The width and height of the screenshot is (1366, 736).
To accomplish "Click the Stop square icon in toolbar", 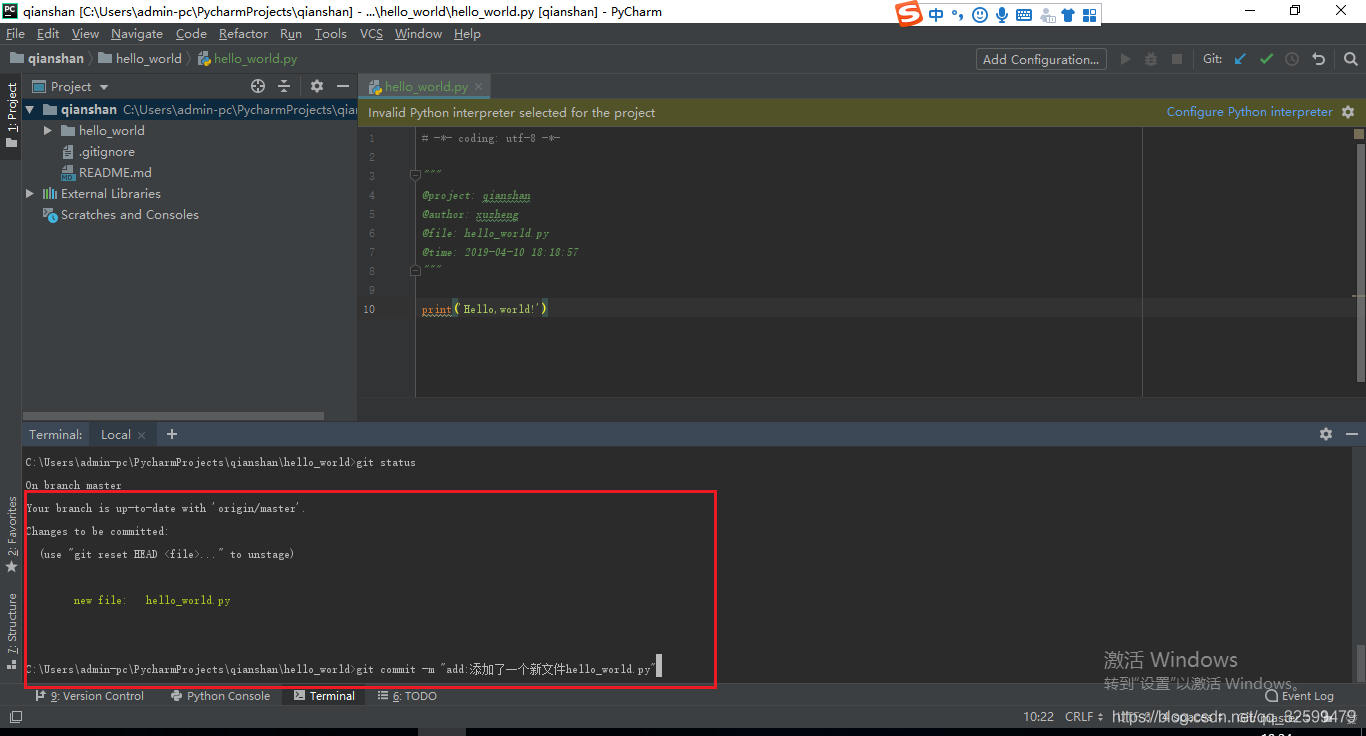I will (x=1177, y=59).
